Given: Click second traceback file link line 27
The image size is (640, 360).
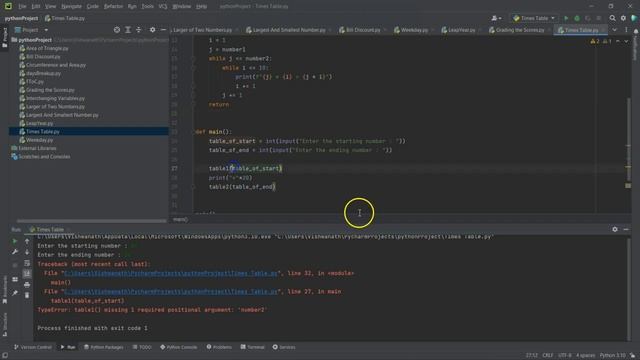Looking at the screenshot, I should [x=171, y=291].
